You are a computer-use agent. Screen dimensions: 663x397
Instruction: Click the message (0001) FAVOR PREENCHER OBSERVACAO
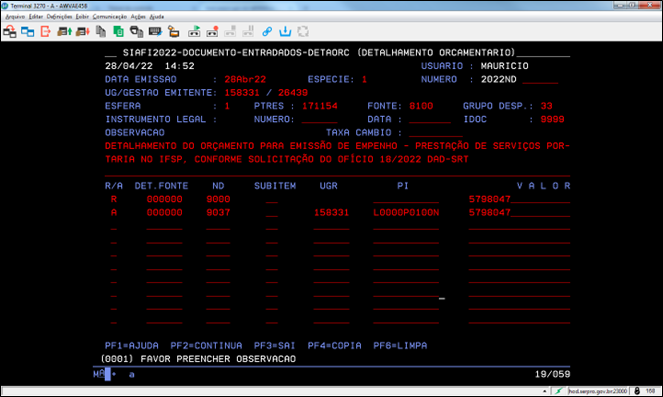(198, 359)
